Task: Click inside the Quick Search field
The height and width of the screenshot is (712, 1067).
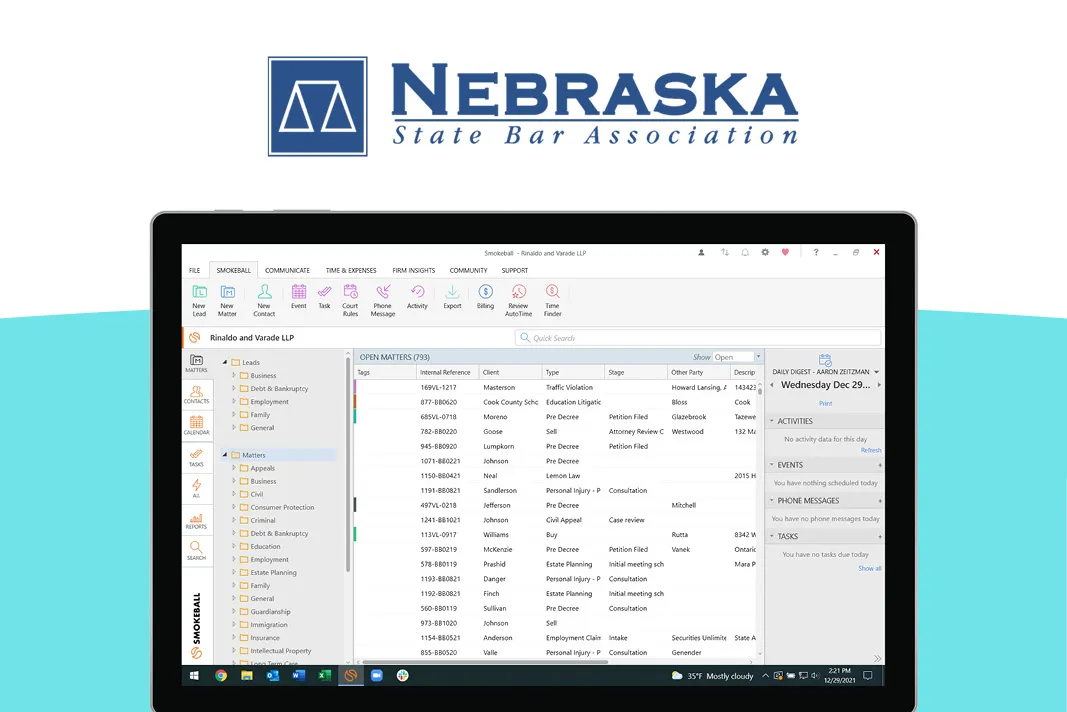Action: tap(600, 337)
